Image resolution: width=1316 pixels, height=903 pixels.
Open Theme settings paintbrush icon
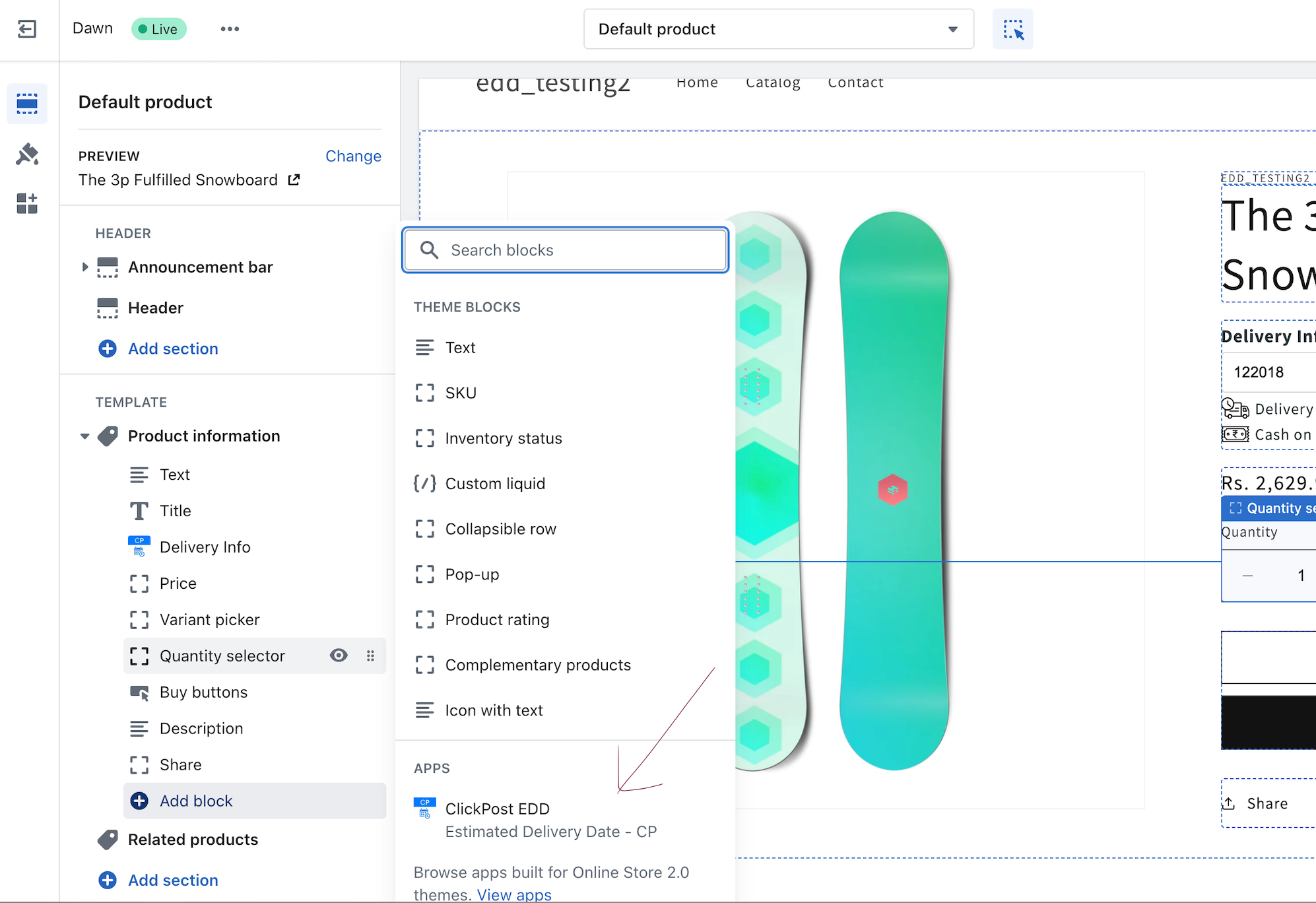coord(27,154)
